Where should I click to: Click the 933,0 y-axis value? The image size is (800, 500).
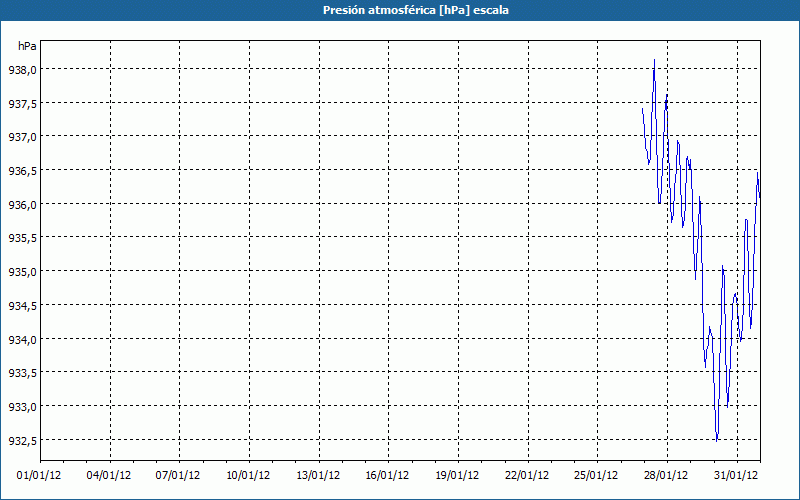22,408
